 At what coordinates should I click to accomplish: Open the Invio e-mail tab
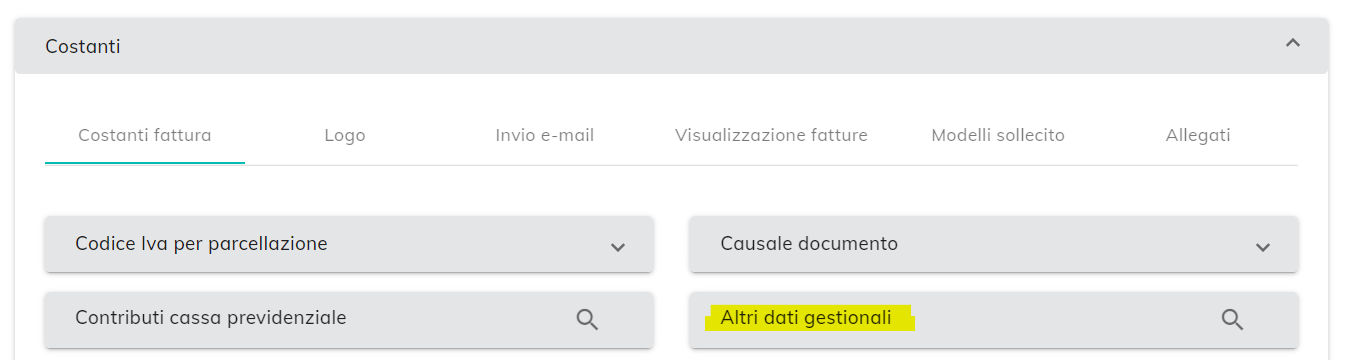(545, 135)
